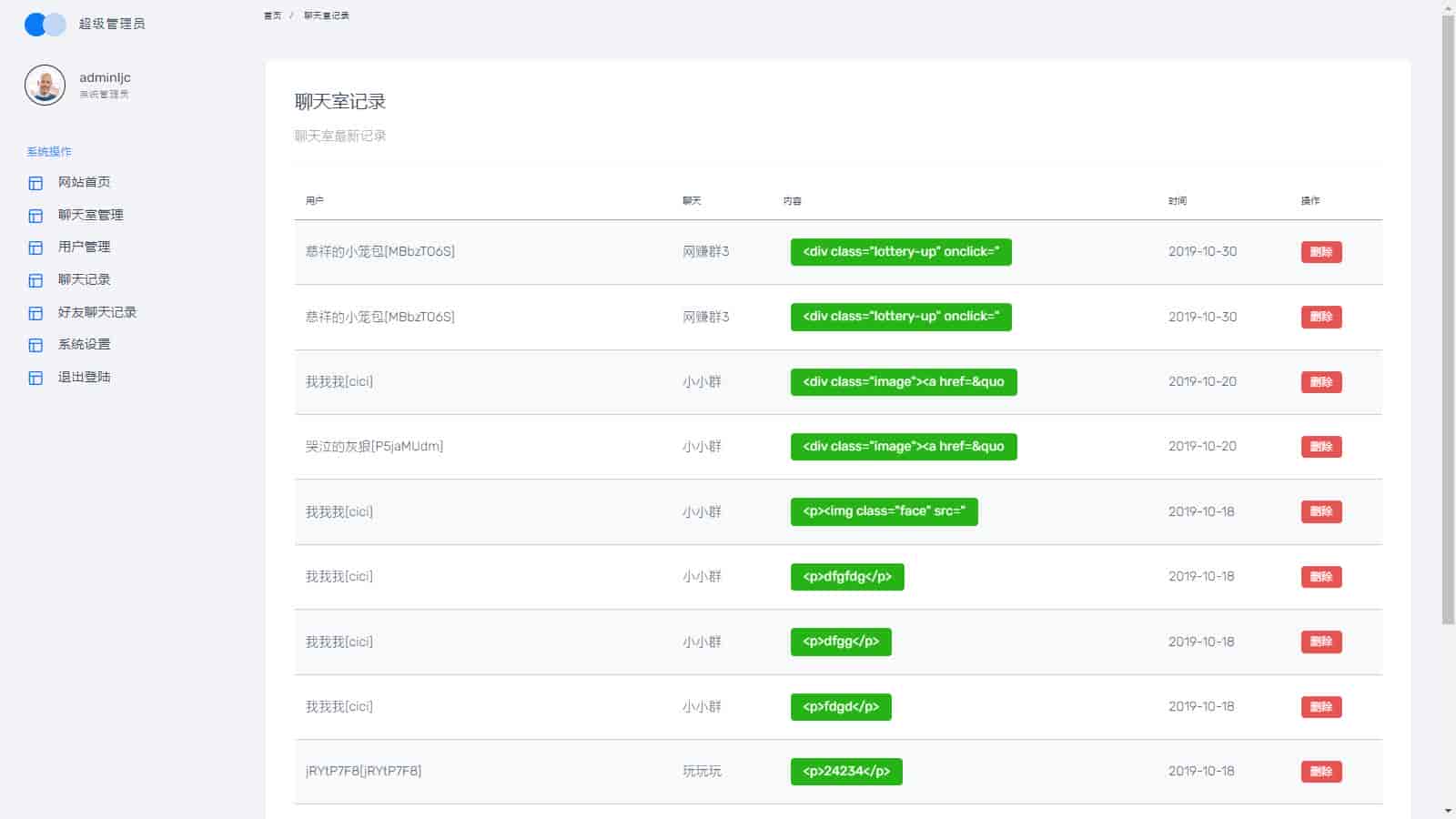Open the adminljc avatar picture
1456x819 pixels.
(x=45, y=86)
